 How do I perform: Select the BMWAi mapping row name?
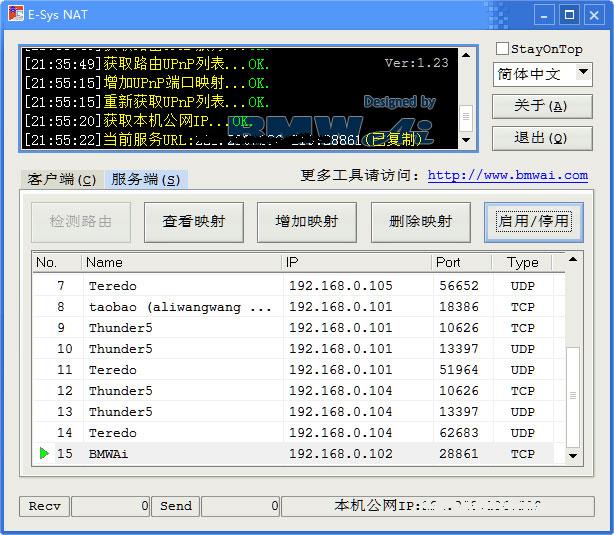[108, 454]
